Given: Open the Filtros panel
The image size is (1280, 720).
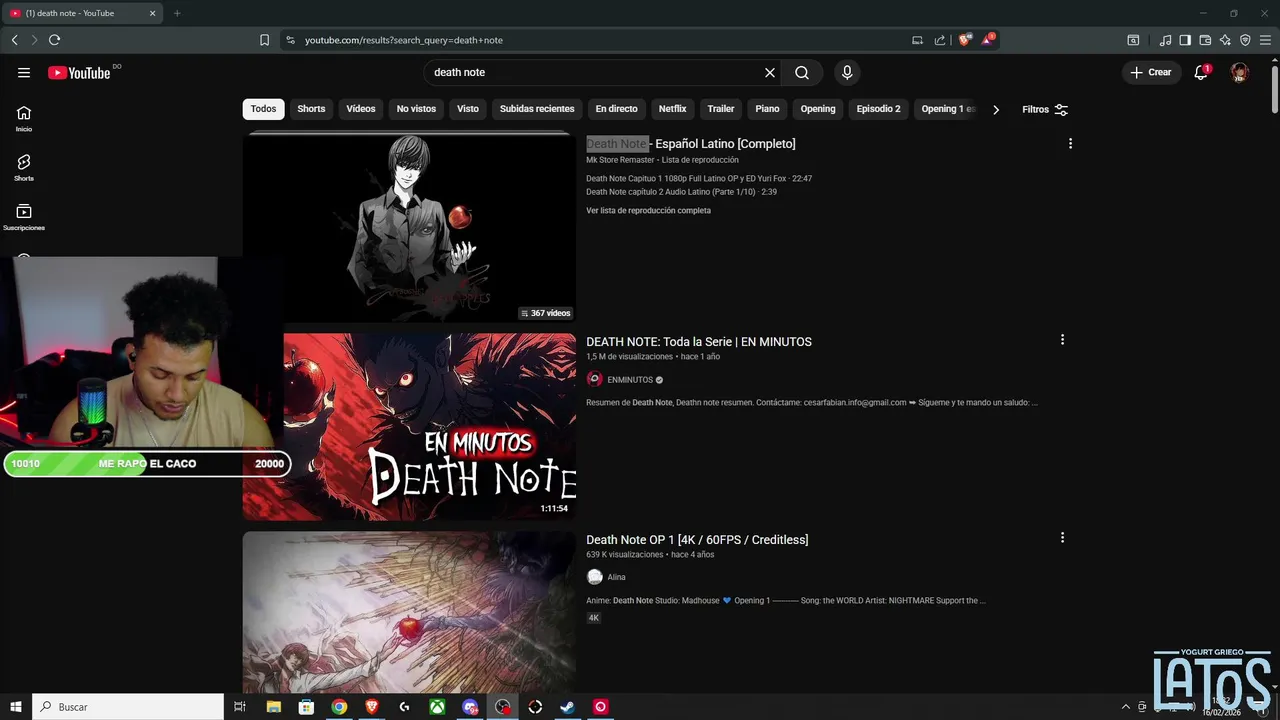Looking at the screenshot, I should pos(1045,109).
